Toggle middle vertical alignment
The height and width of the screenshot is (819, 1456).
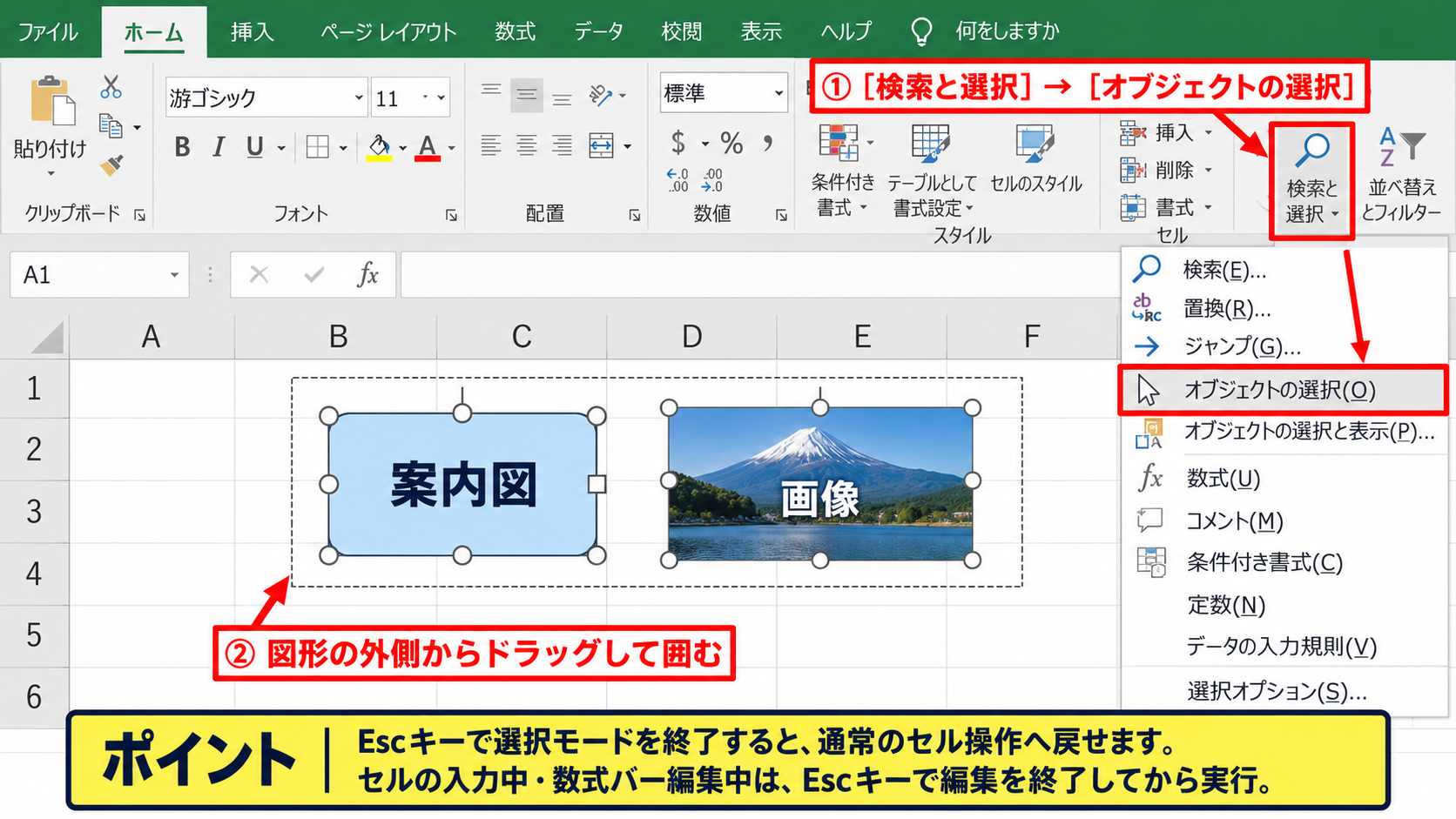tap(527, 95)
